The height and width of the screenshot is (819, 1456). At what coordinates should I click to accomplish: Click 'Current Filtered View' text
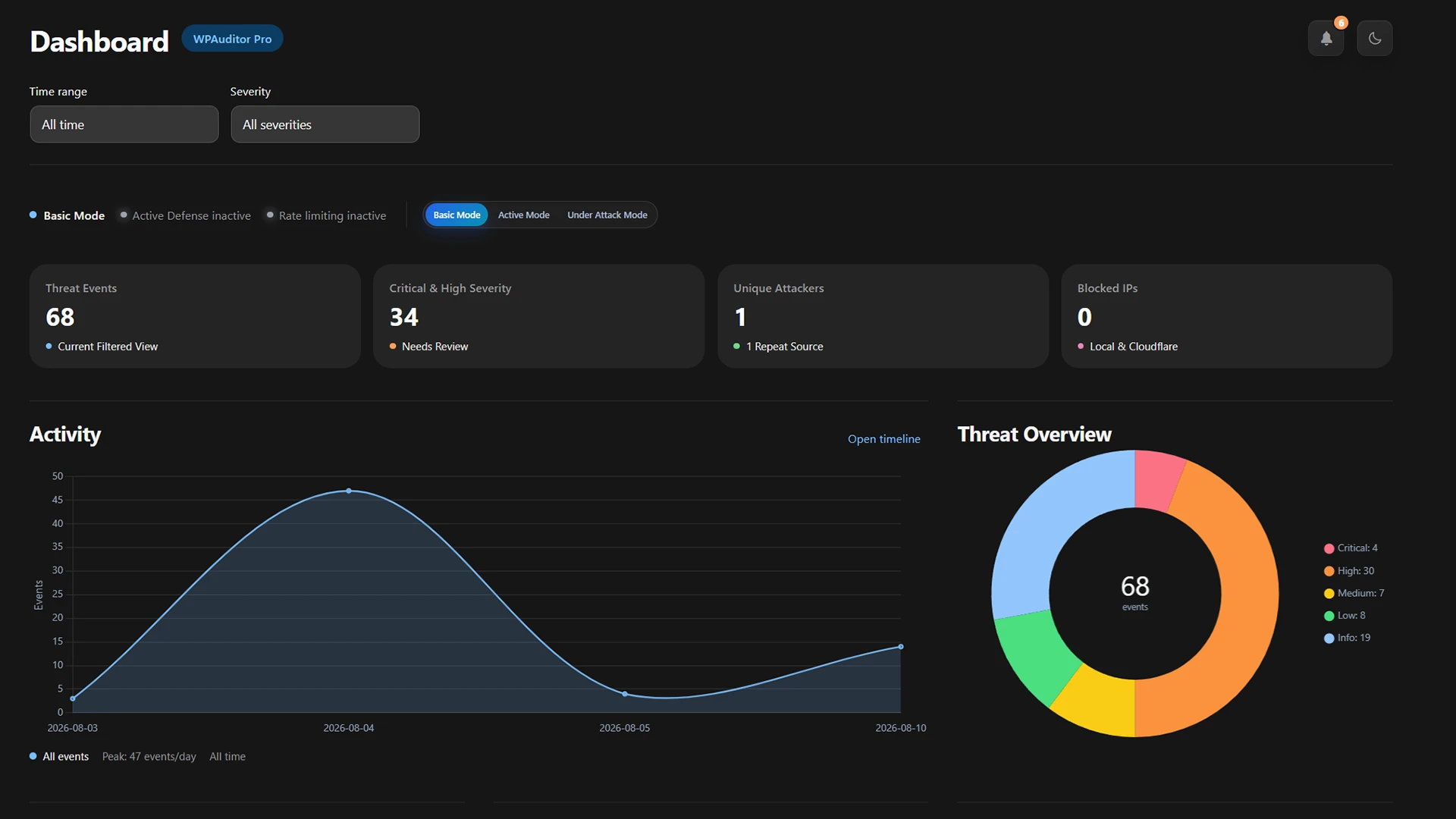(108, 347)
